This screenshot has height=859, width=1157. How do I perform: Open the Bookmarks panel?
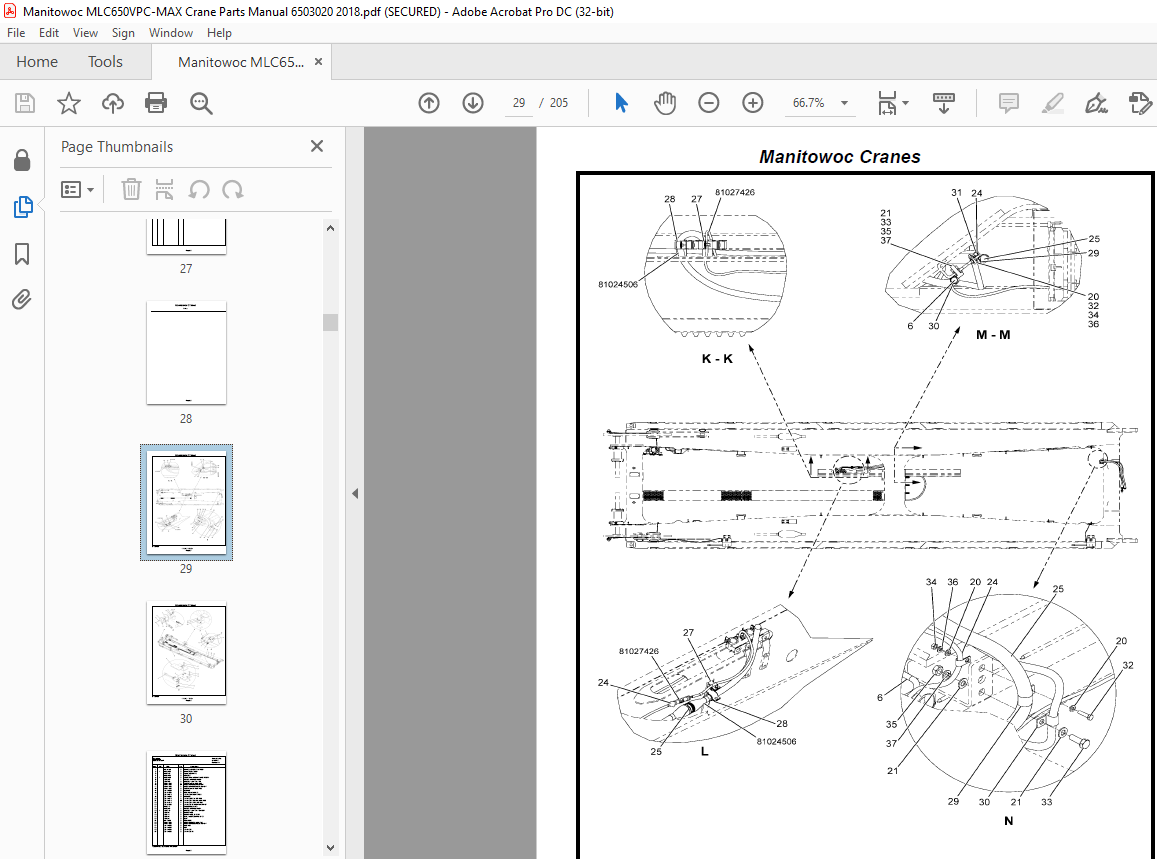(x=22, y=254)
